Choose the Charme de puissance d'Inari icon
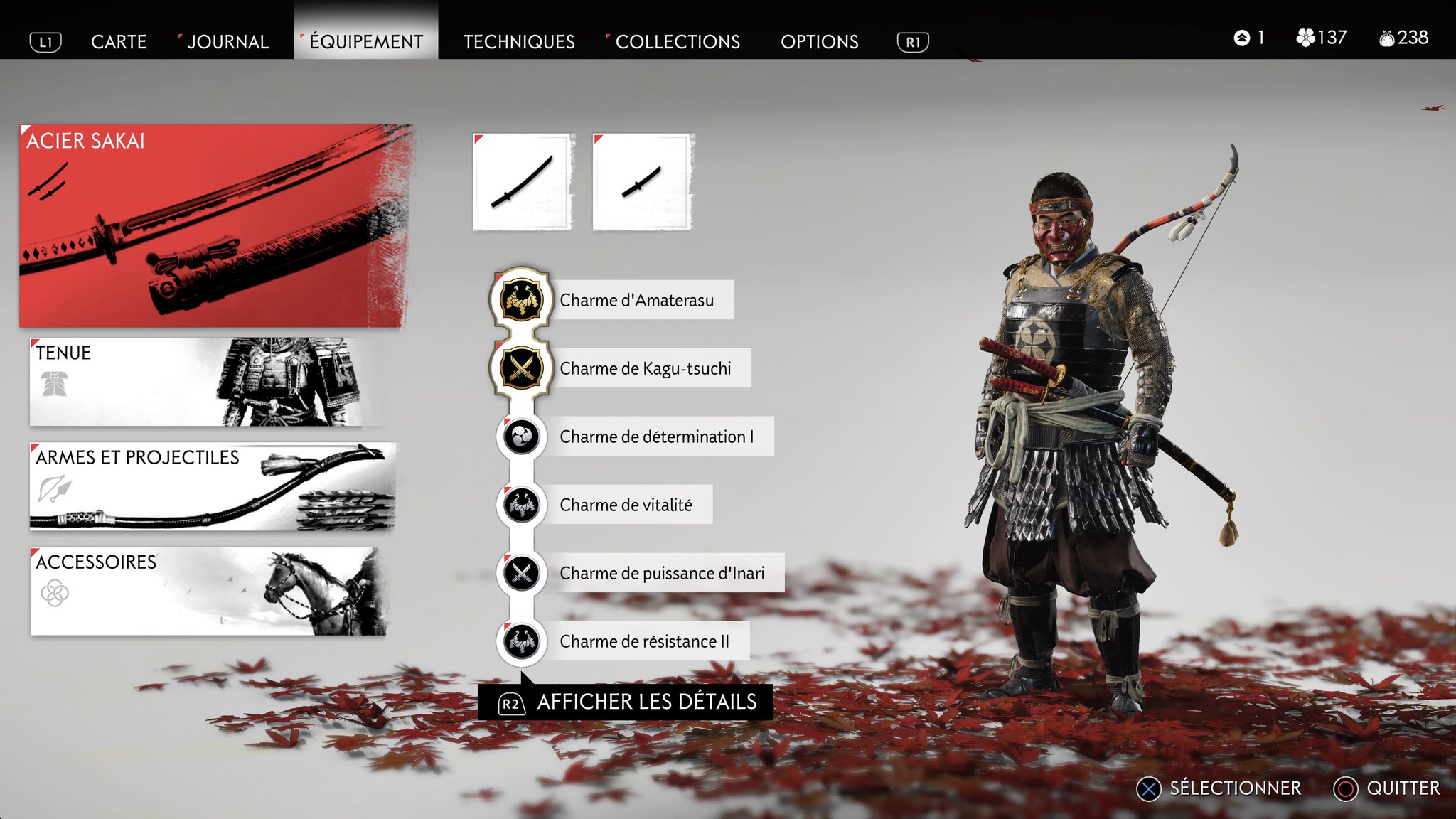The height and width of the screenshot is (819, 1456). (x=521, y=572)
